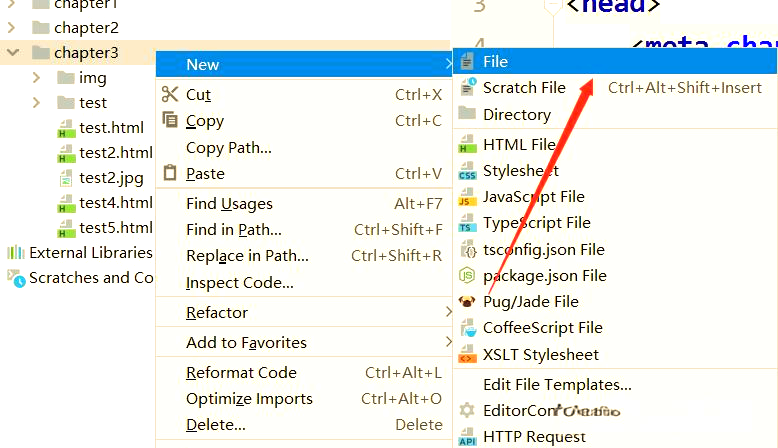Click Directory label in submenu
Viewport: 778px width, 448px height.
[x=517, y=115]
